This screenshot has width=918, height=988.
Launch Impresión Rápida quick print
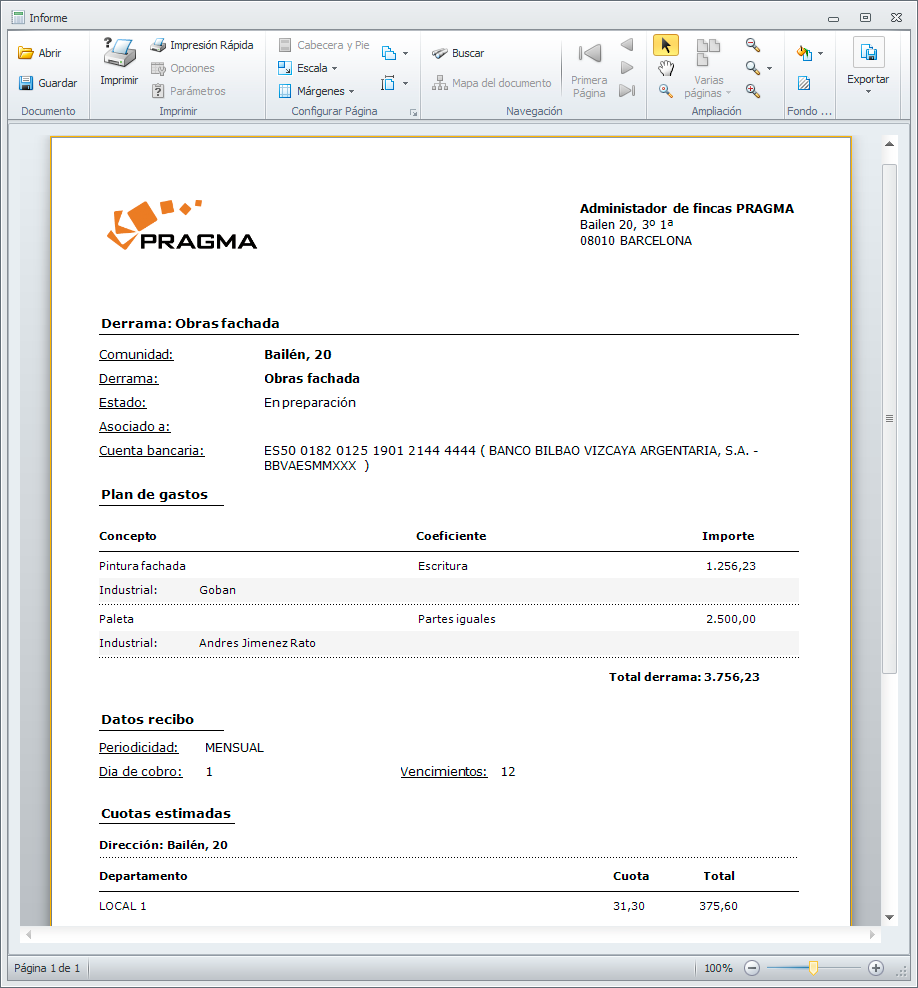(202, 45)
